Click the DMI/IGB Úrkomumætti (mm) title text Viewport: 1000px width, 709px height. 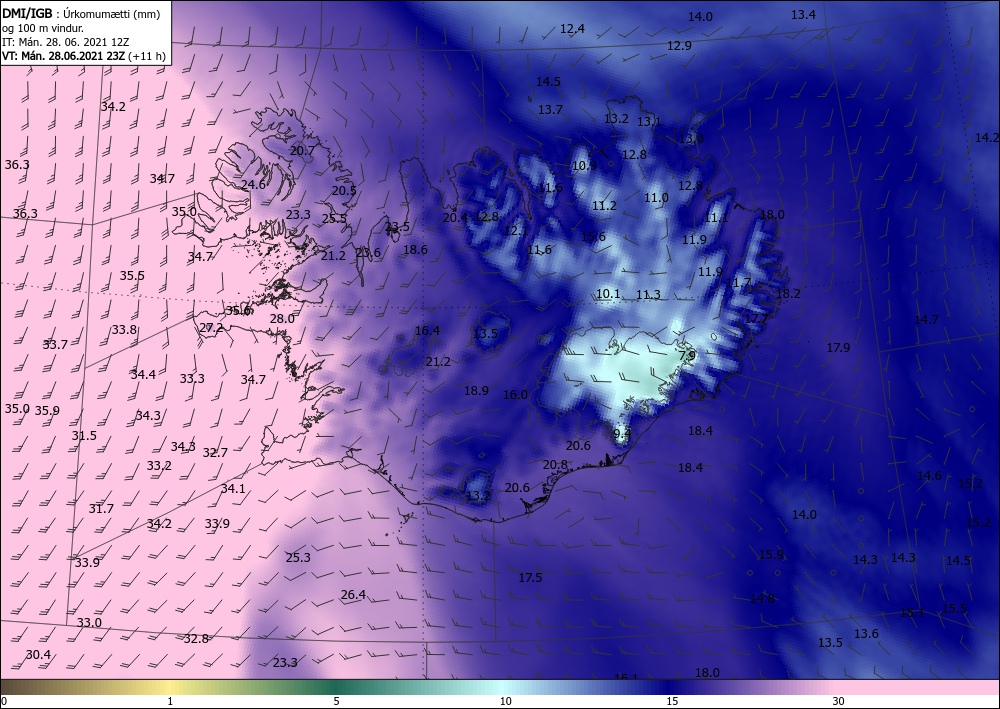81,13
